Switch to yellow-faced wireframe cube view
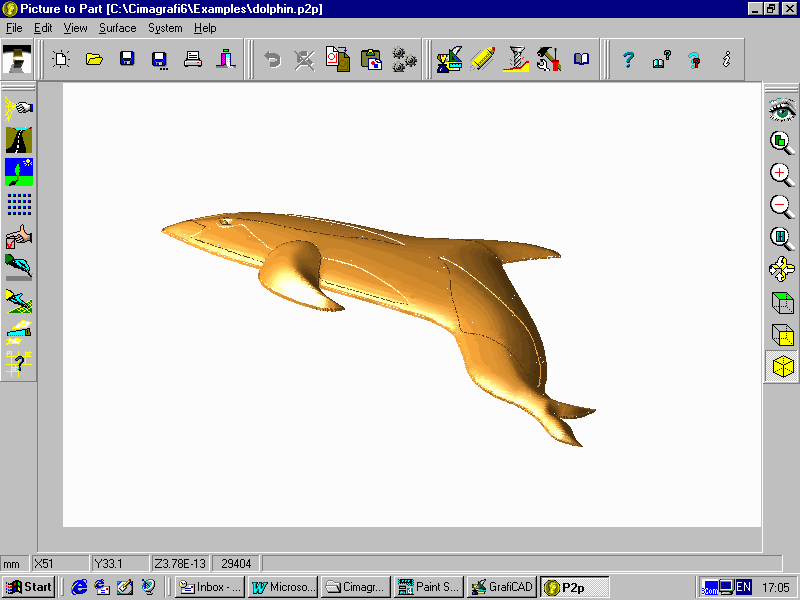This screenshot has width=800, height=600. pos(782,335)
